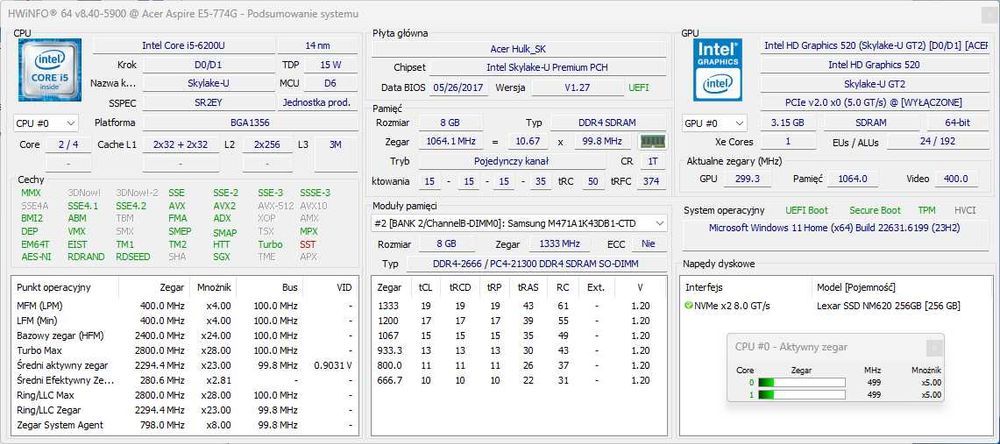Select the Bazowy zegar (HFM) row

(185, 336)
